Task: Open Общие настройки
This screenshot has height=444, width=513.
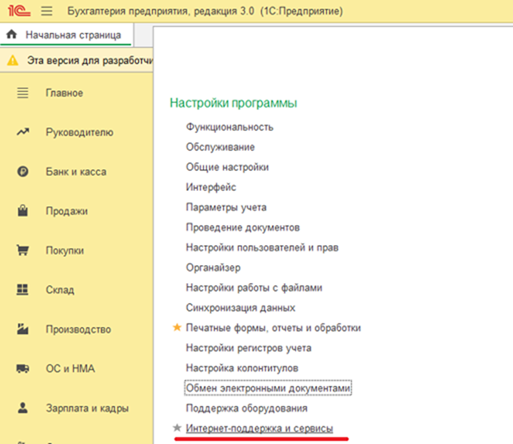Action: coord(227,167)
